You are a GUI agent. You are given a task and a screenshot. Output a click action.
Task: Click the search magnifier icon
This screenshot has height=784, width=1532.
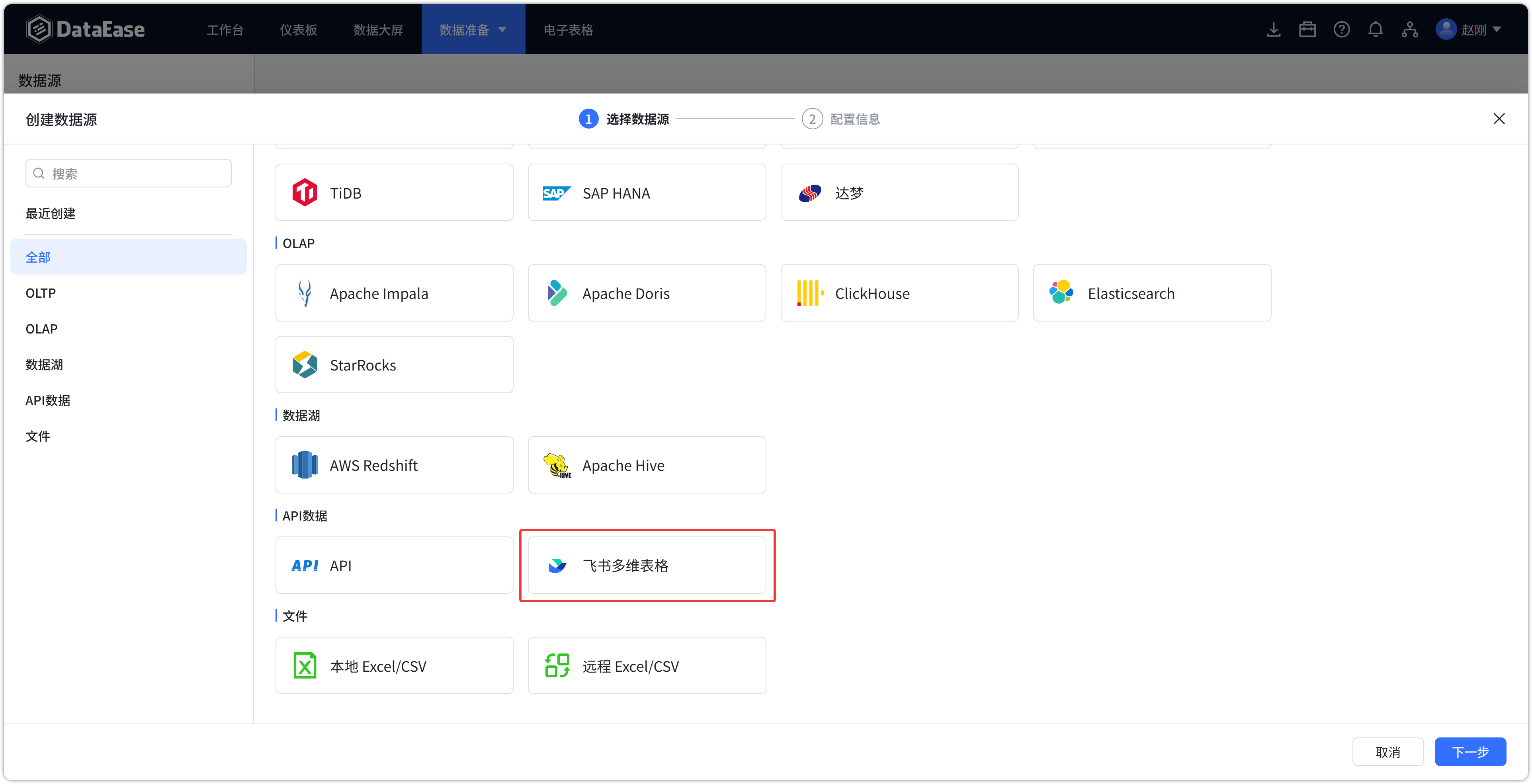click(x=39, y=173)
